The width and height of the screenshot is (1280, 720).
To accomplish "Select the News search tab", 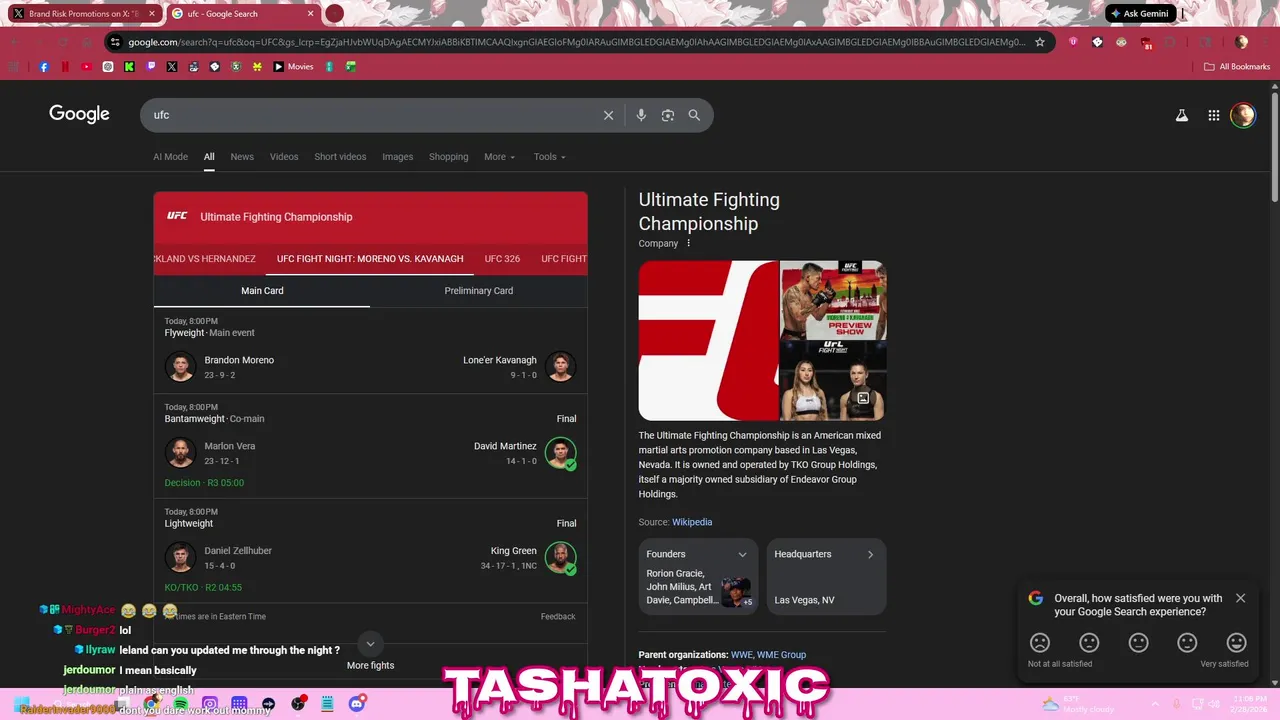I will 242,157.
